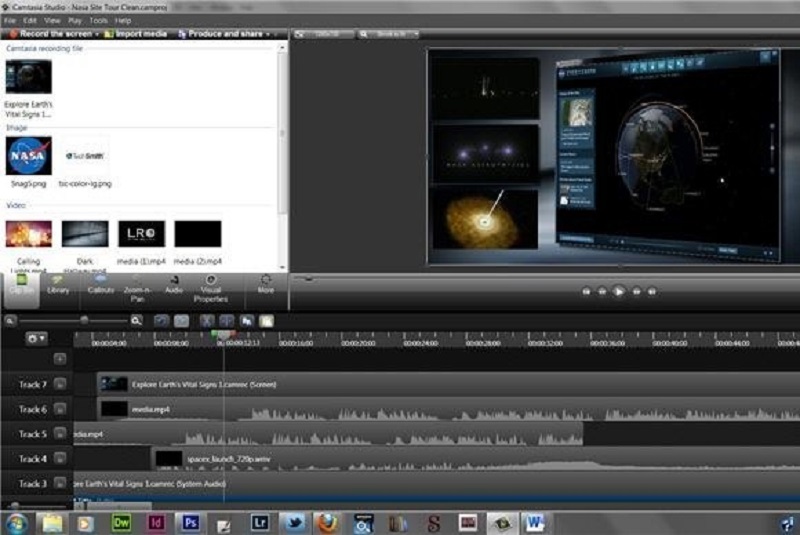The width and height of the screenshot is (800, 535).
Task: Select the Explore Earth's Vital Signs recording thumbnail
Action: [x=29, y=77]
